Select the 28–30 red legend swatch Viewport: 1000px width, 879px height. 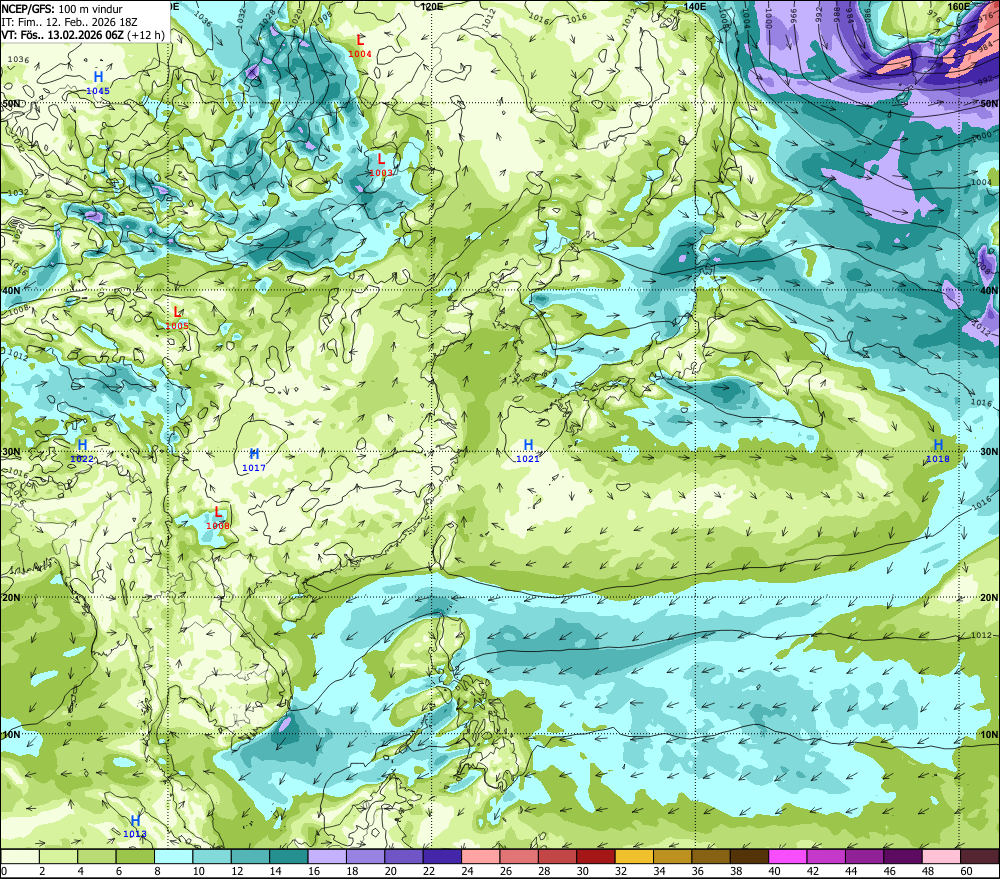557,857
